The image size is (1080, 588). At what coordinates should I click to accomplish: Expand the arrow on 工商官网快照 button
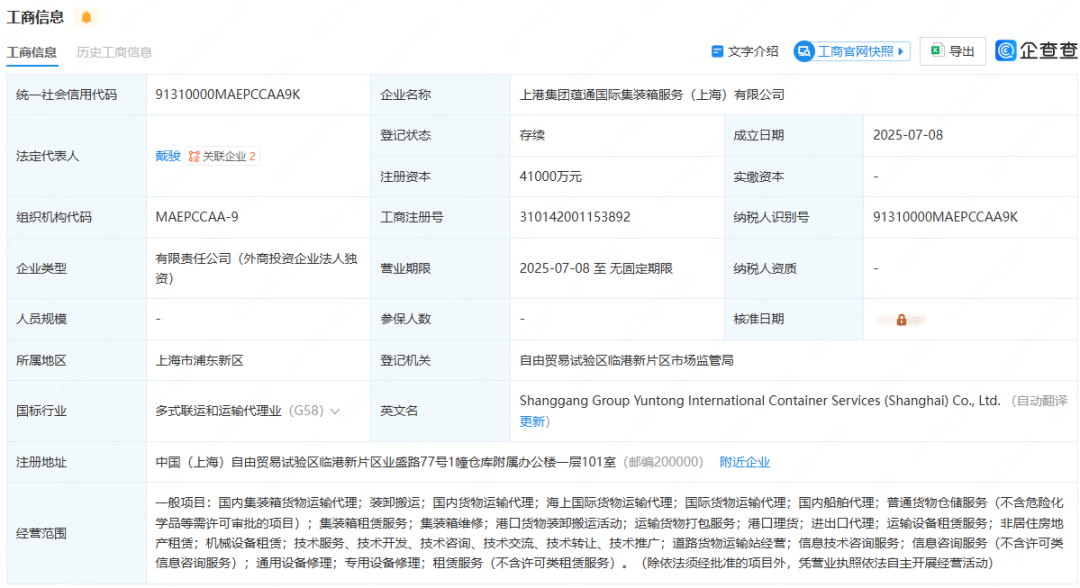(901, 52)
